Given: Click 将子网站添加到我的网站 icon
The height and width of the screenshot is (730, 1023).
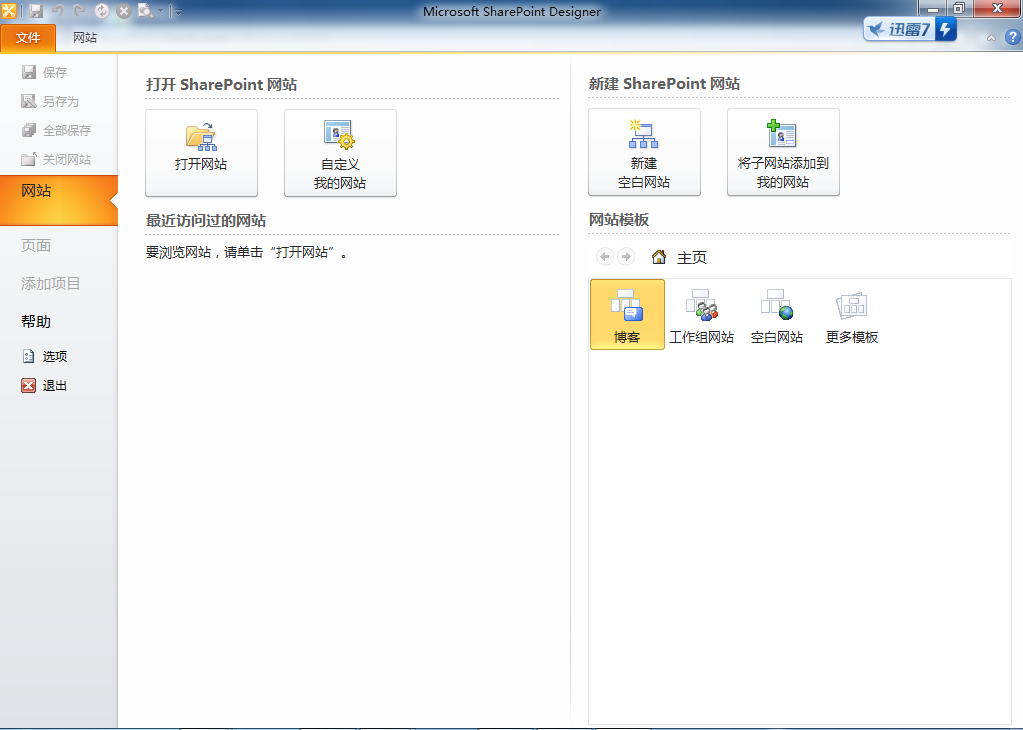Looking at the screenshot, I should 783,152.
